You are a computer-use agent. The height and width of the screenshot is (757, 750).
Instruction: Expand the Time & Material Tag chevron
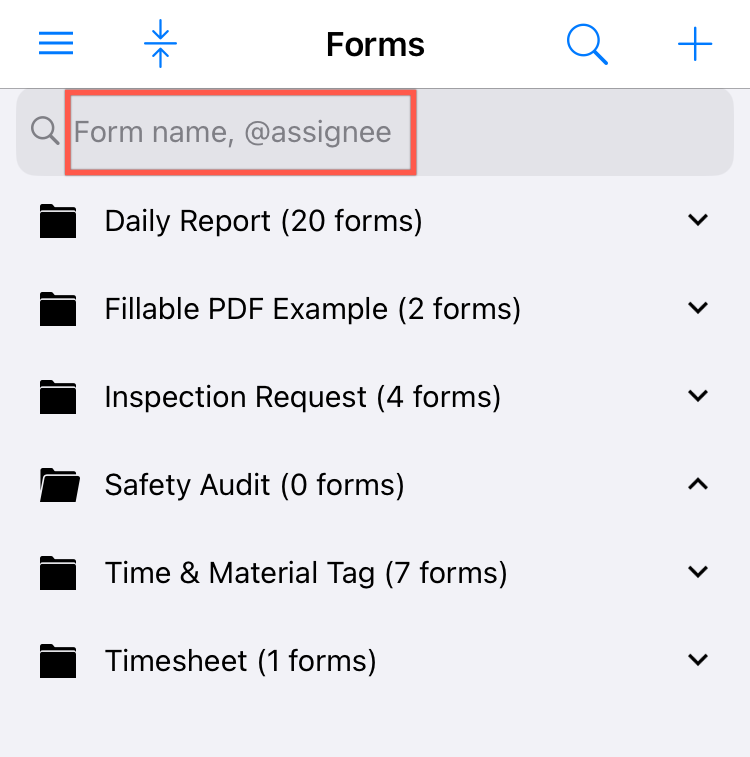click(698, 573)
